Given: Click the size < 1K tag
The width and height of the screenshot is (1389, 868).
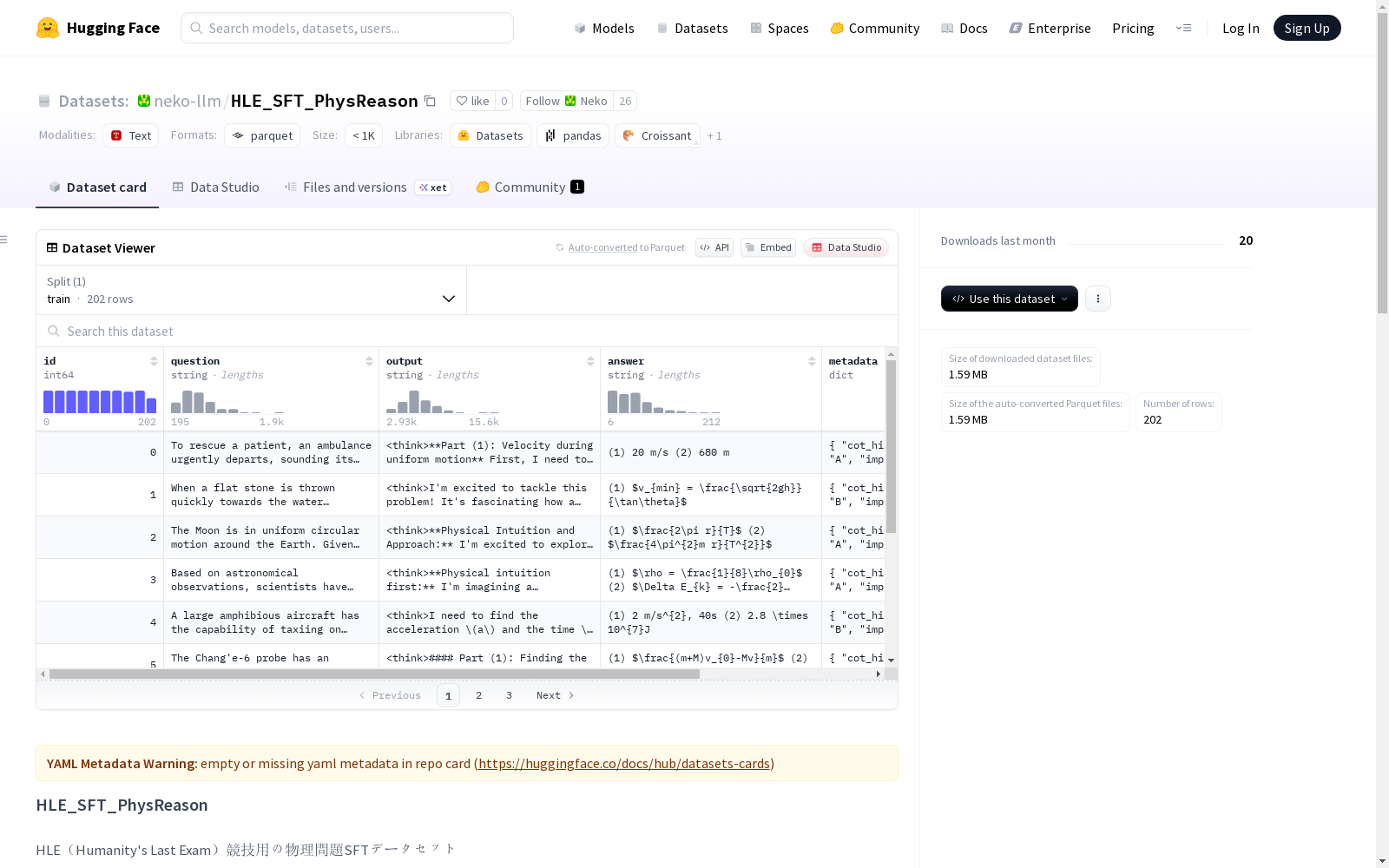Looking at the screenshot, I should click(364, 135).
